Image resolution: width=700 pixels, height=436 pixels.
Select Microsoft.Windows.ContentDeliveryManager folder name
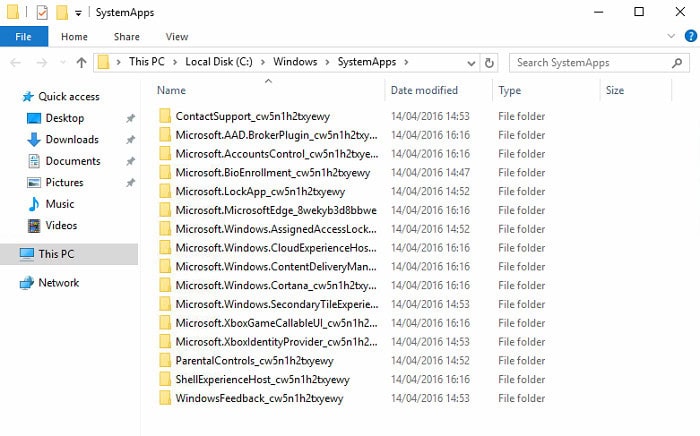click(x=276, y=266)
